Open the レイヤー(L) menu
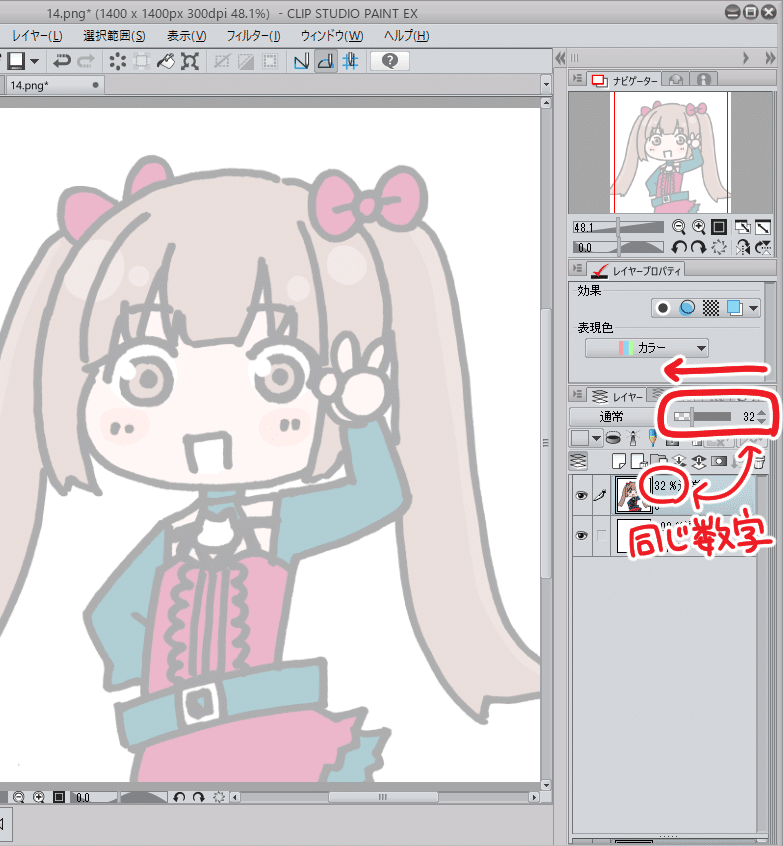 (x=37, y=36)
